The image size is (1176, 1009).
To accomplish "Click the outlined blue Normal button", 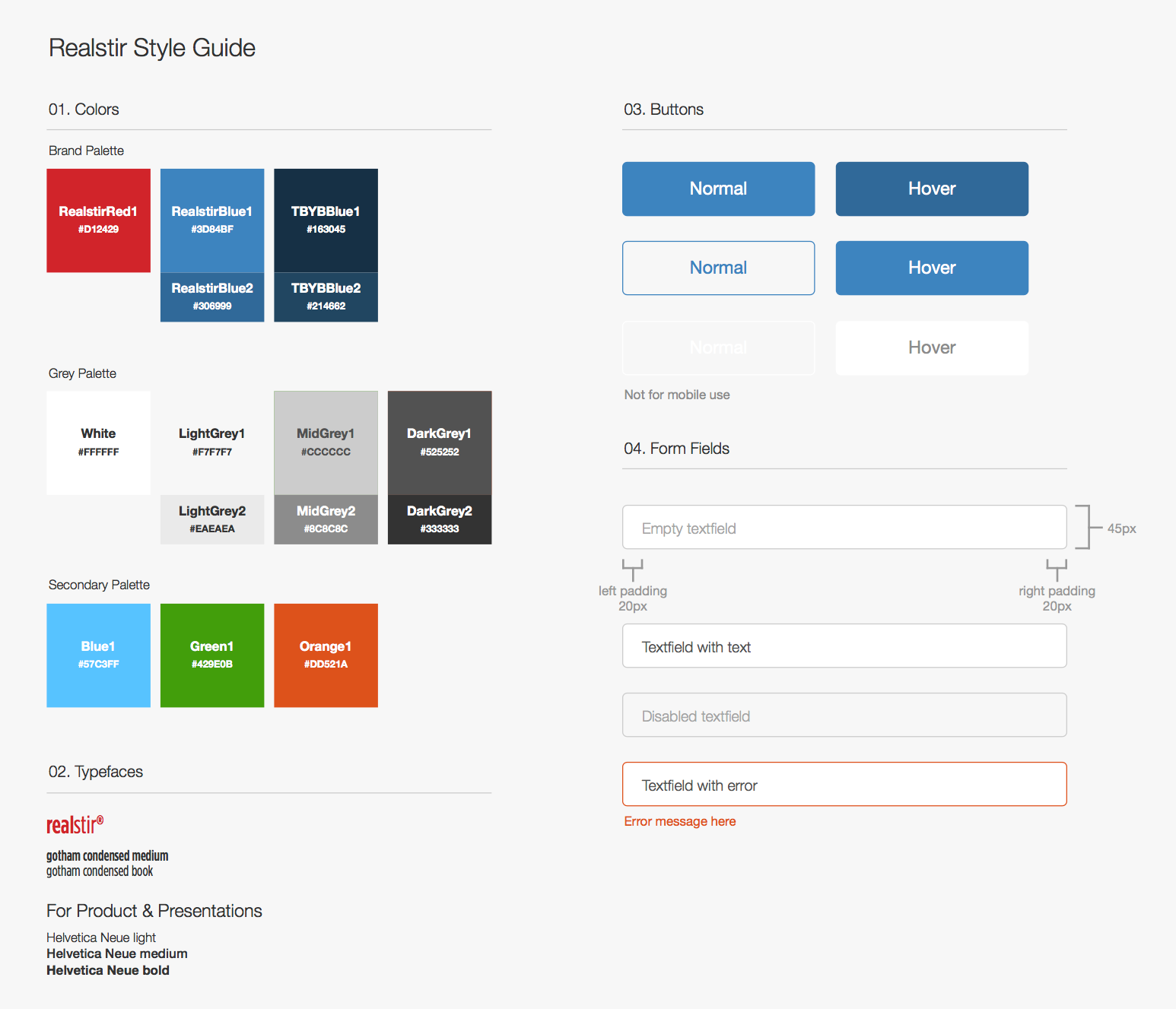I will coord(718,268).
